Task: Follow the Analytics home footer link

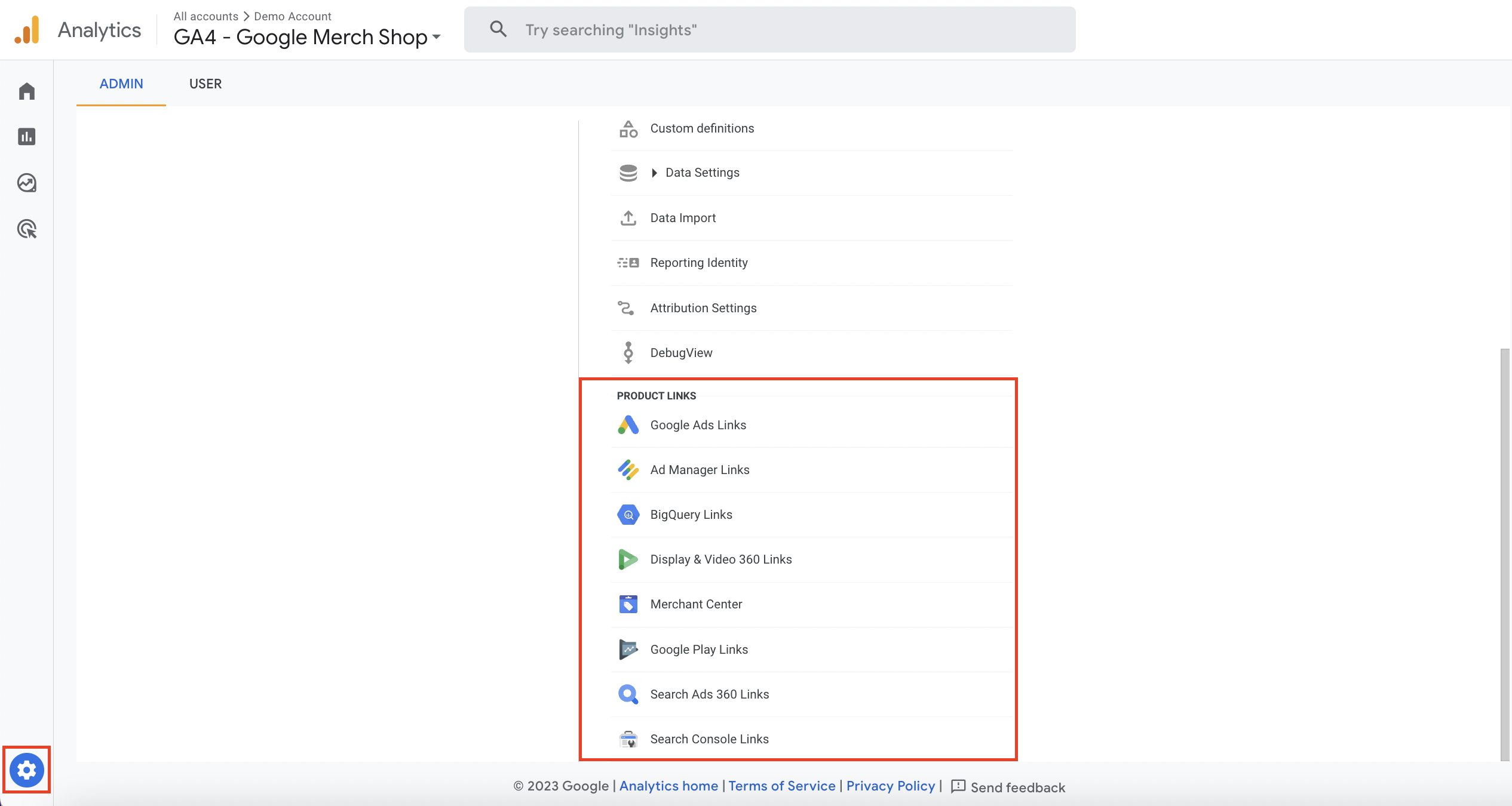Action: tap(668, 786)
